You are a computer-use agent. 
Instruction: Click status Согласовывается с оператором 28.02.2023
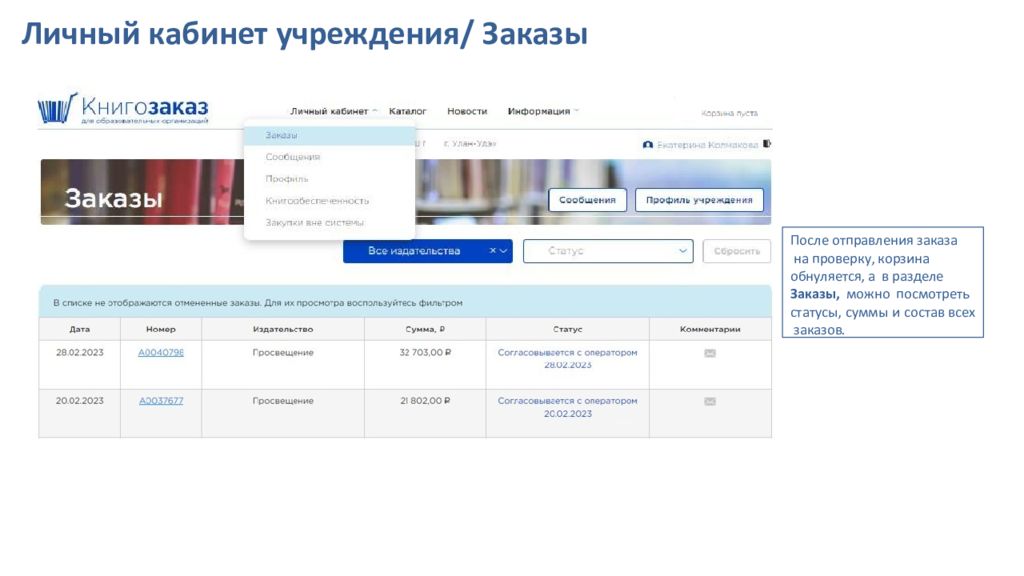click(x=568, y=359)
